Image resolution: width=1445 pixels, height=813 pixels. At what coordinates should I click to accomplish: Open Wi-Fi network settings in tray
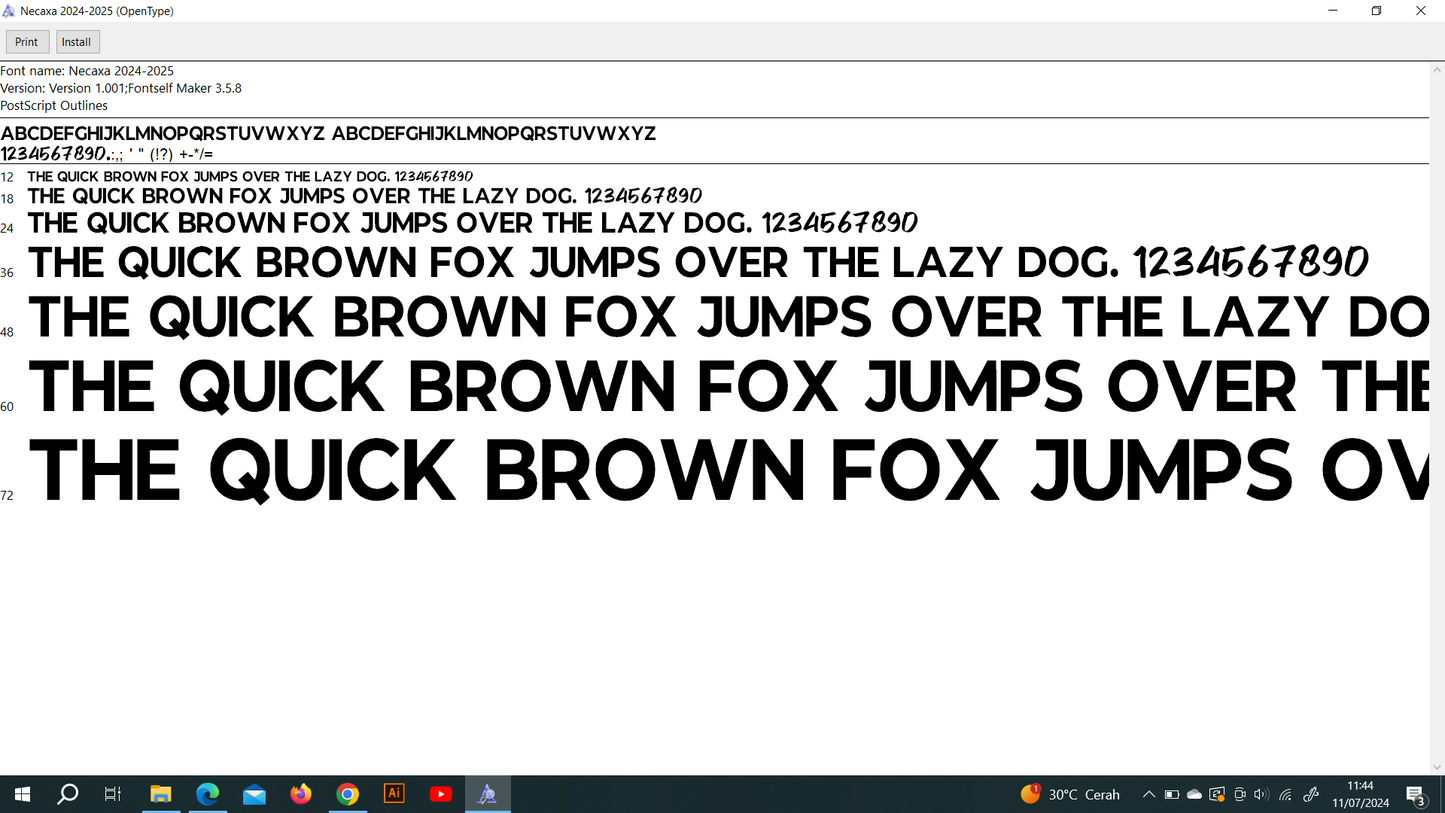click(1285, 795)
